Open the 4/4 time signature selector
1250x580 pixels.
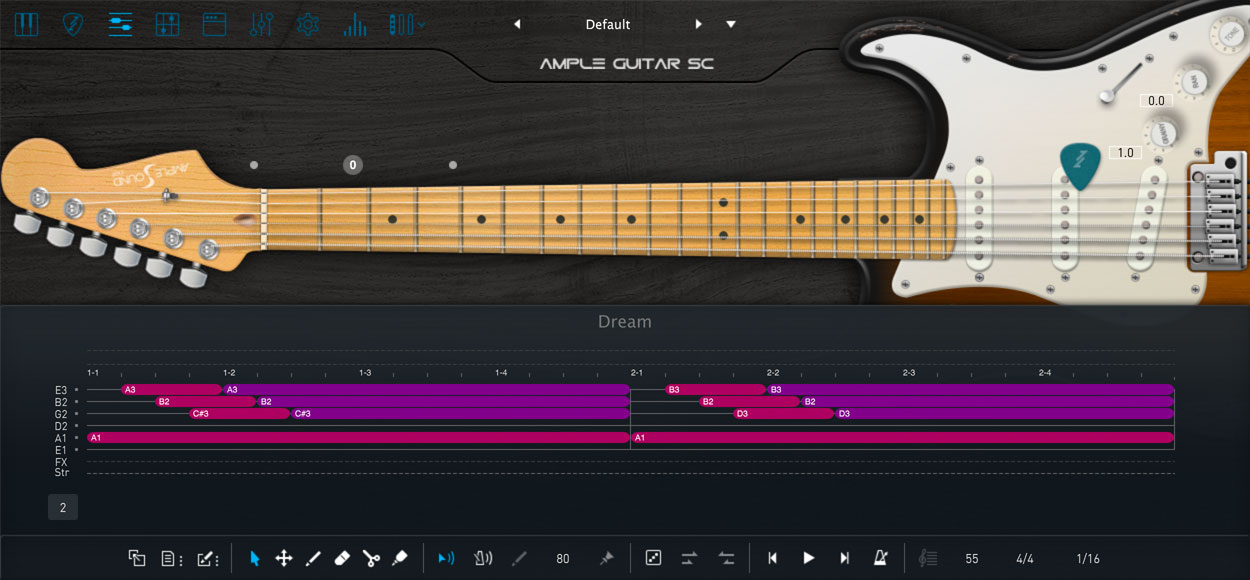coord(1025,559)
